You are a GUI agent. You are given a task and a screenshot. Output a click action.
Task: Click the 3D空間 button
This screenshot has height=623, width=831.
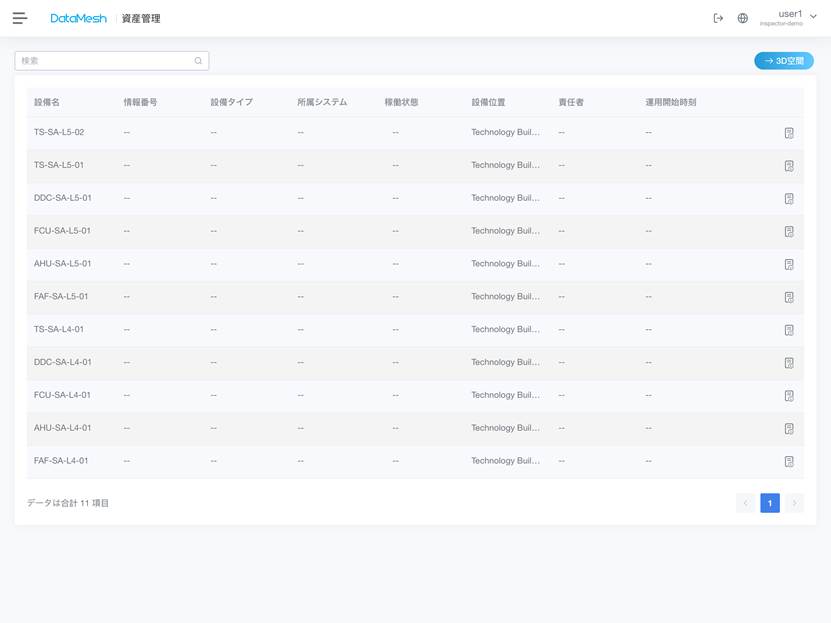(x=784, y=61)
